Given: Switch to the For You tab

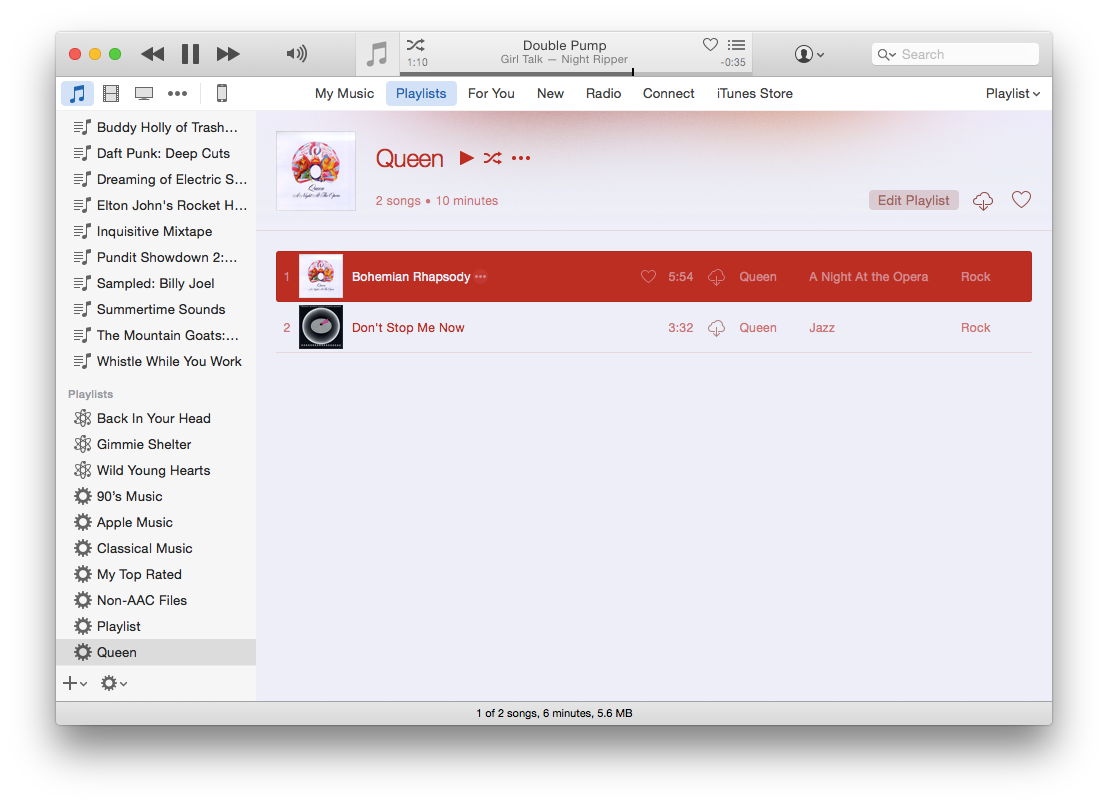Looking at the screenshot, I should (x=491, y=94).
